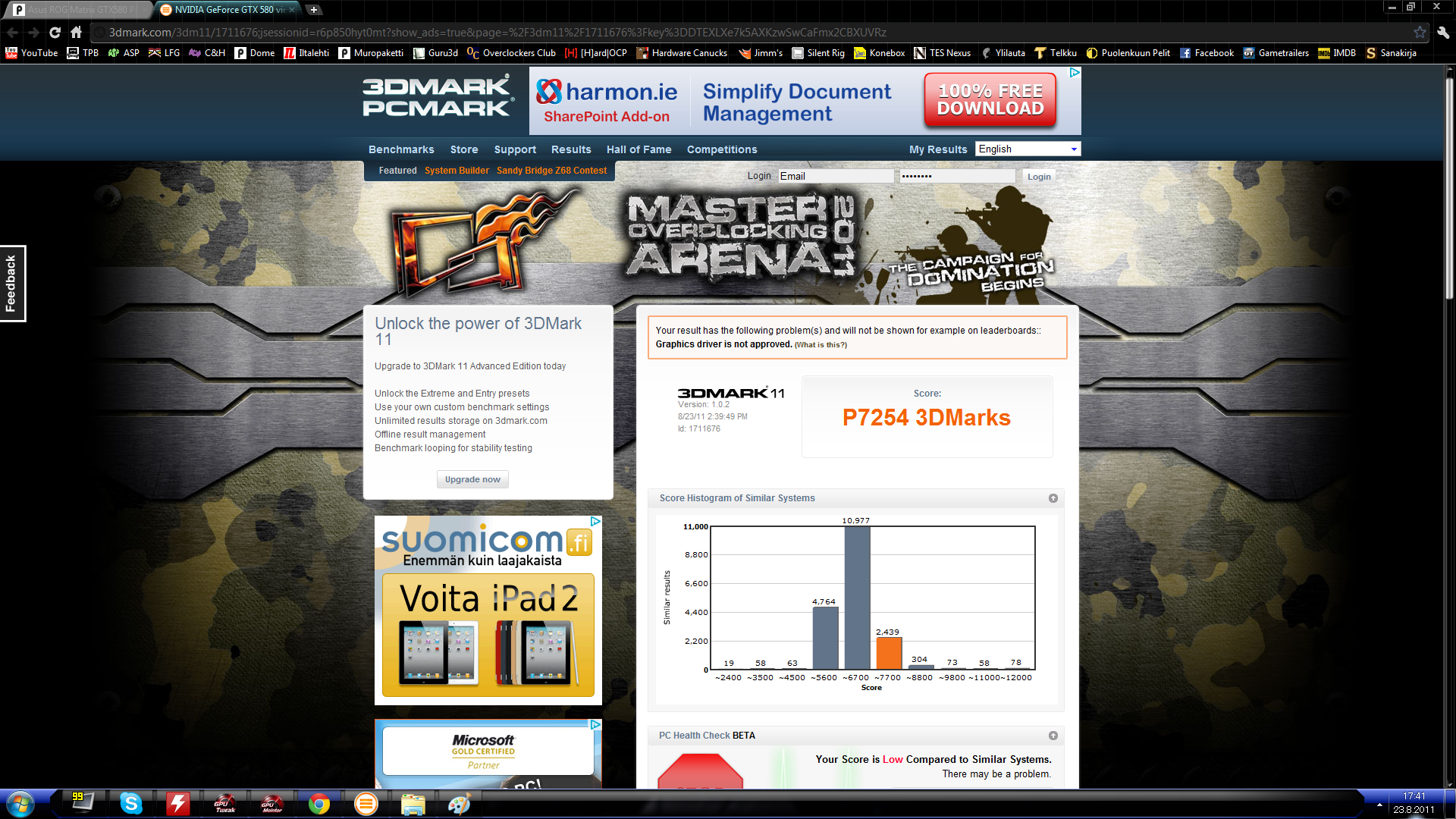Viewport: 1456px width, 819px height.
Task: Open file explorer taskbar icon
Action: pos(413,804)
